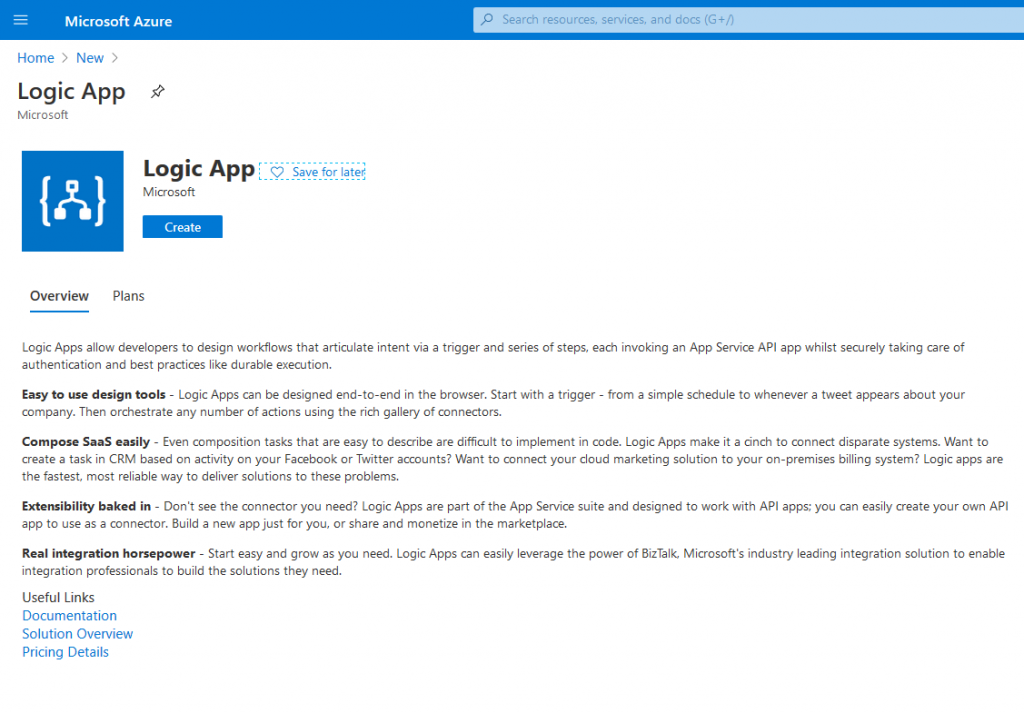Image resolution: width=1024 pixels, height=713 pixels.
Task: Open the Documentation link
Action: coord(69,615)
